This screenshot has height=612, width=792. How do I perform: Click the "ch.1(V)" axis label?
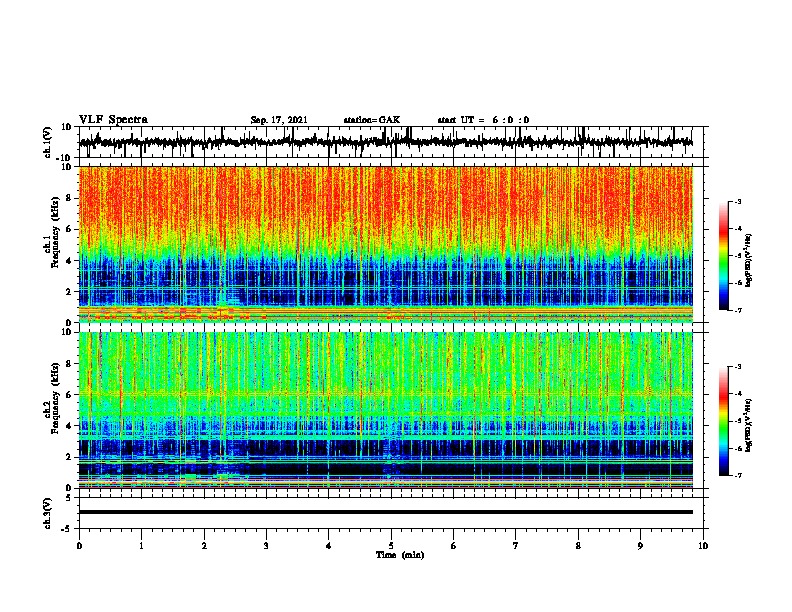pos(48,142)
